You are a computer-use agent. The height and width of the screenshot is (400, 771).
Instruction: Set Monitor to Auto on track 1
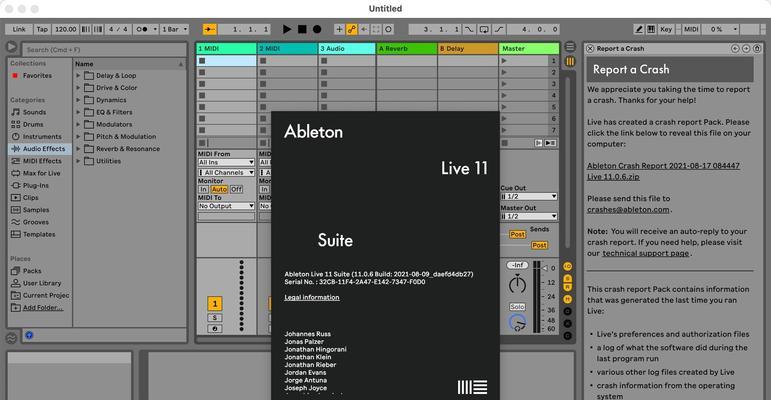(x=219, y=189)
